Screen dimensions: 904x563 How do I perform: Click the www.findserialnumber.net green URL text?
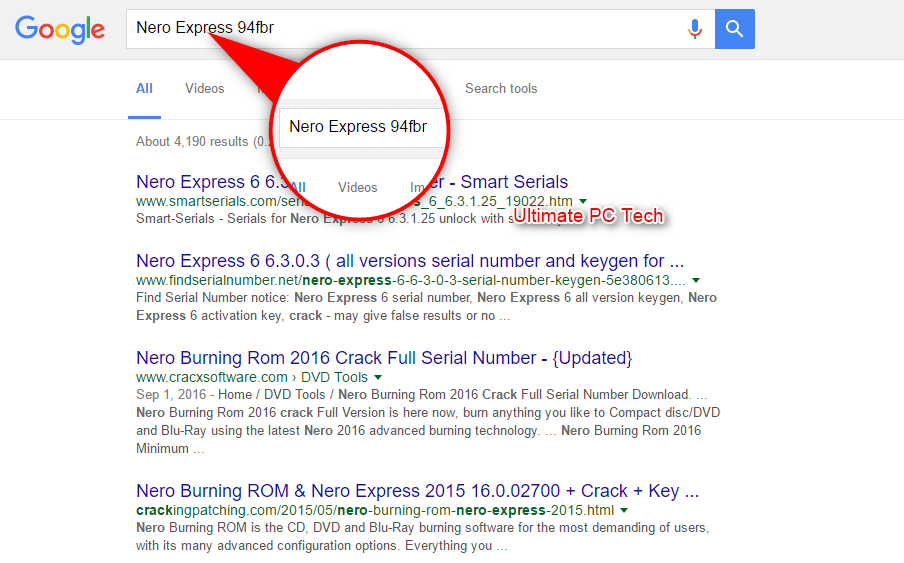410,281
